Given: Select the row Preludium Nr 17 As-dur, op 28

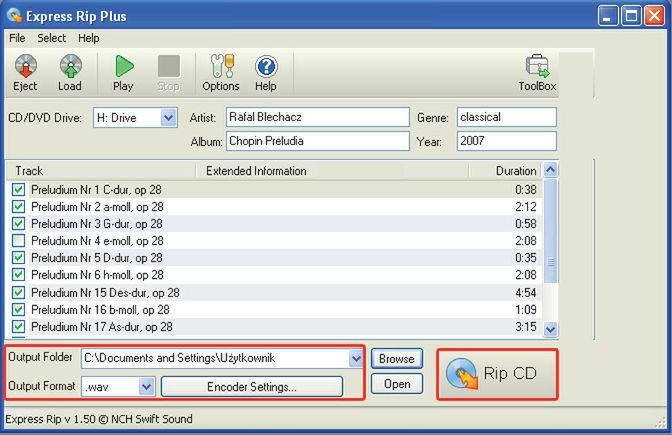Looking at the screenshot, I should [x=274, y=327].
